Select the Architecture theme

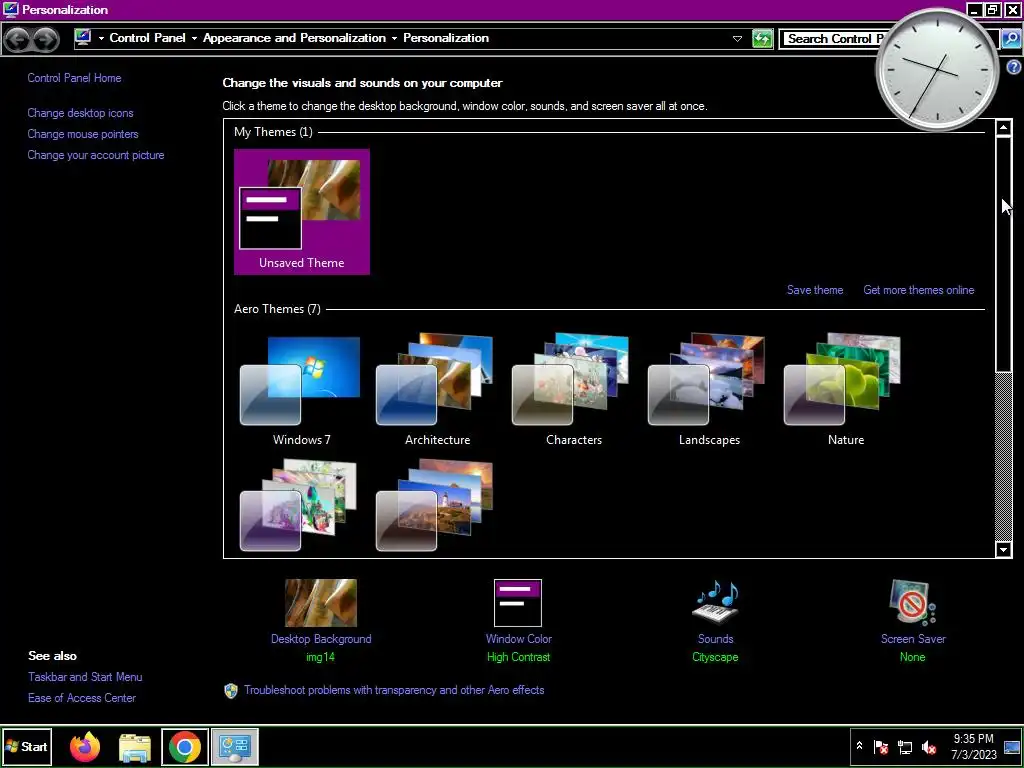click(x=437, y=391)
